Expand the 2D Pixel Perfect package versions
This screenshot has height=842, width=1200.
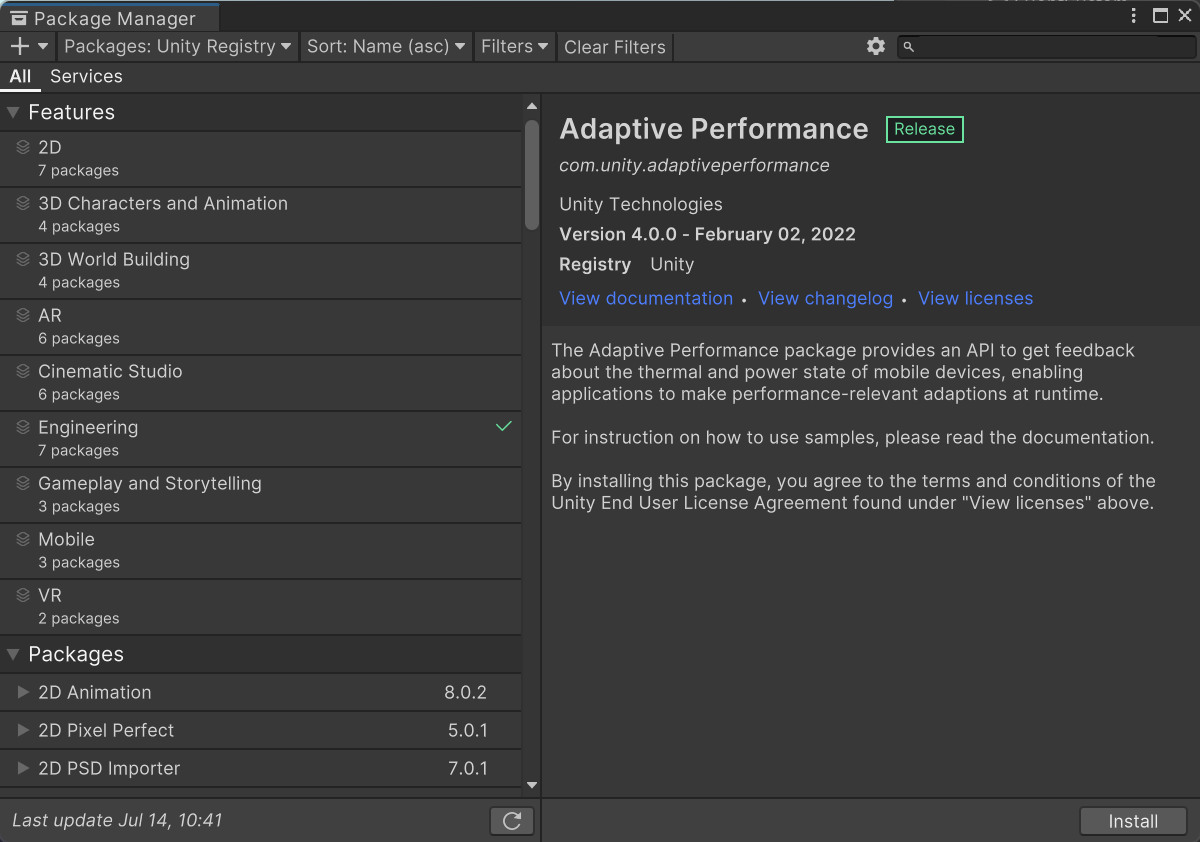23,730
